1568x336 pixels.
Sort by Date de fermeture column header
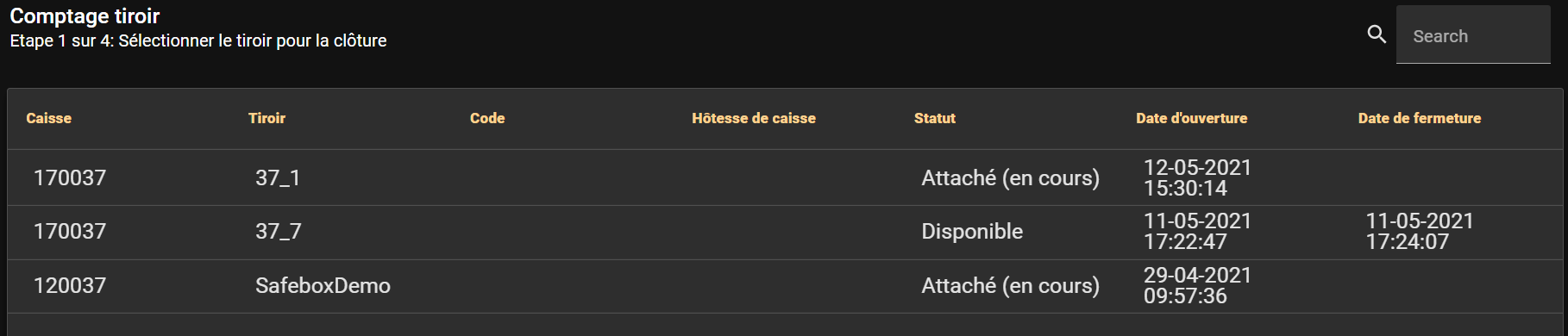point(1420,119)
